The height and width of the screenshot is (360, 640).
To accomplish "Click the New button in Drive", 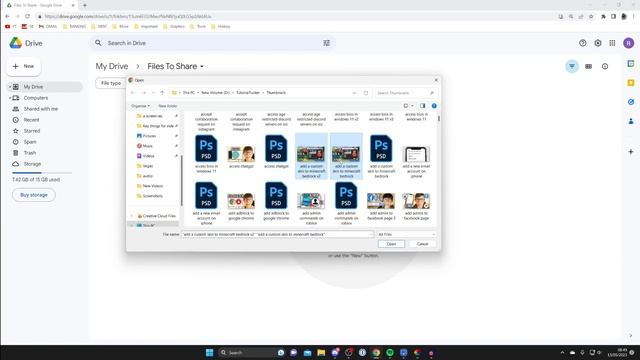I will pyautogui.click(x=24, y=66).
